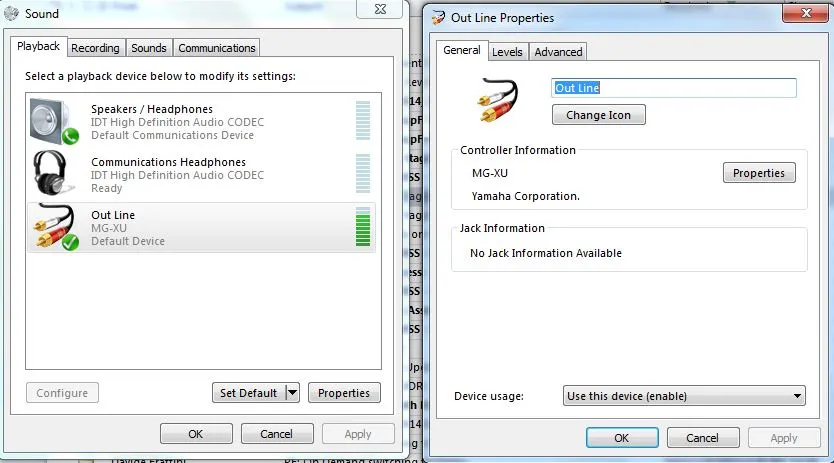Close the Out Line Properties window

coord(806,16)
